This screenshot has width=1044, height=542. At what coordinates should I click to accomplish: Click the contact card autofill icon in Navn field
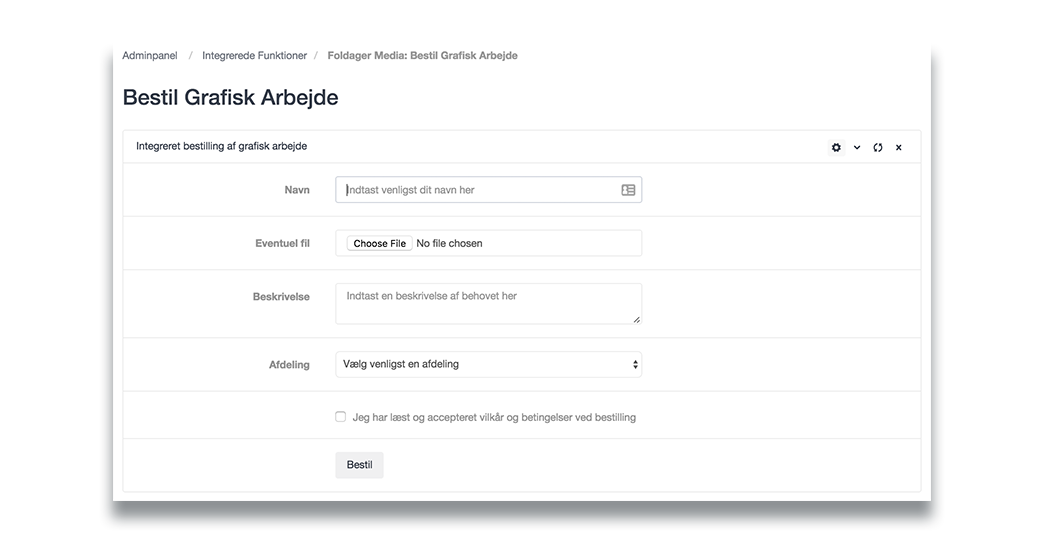point(628,190)
